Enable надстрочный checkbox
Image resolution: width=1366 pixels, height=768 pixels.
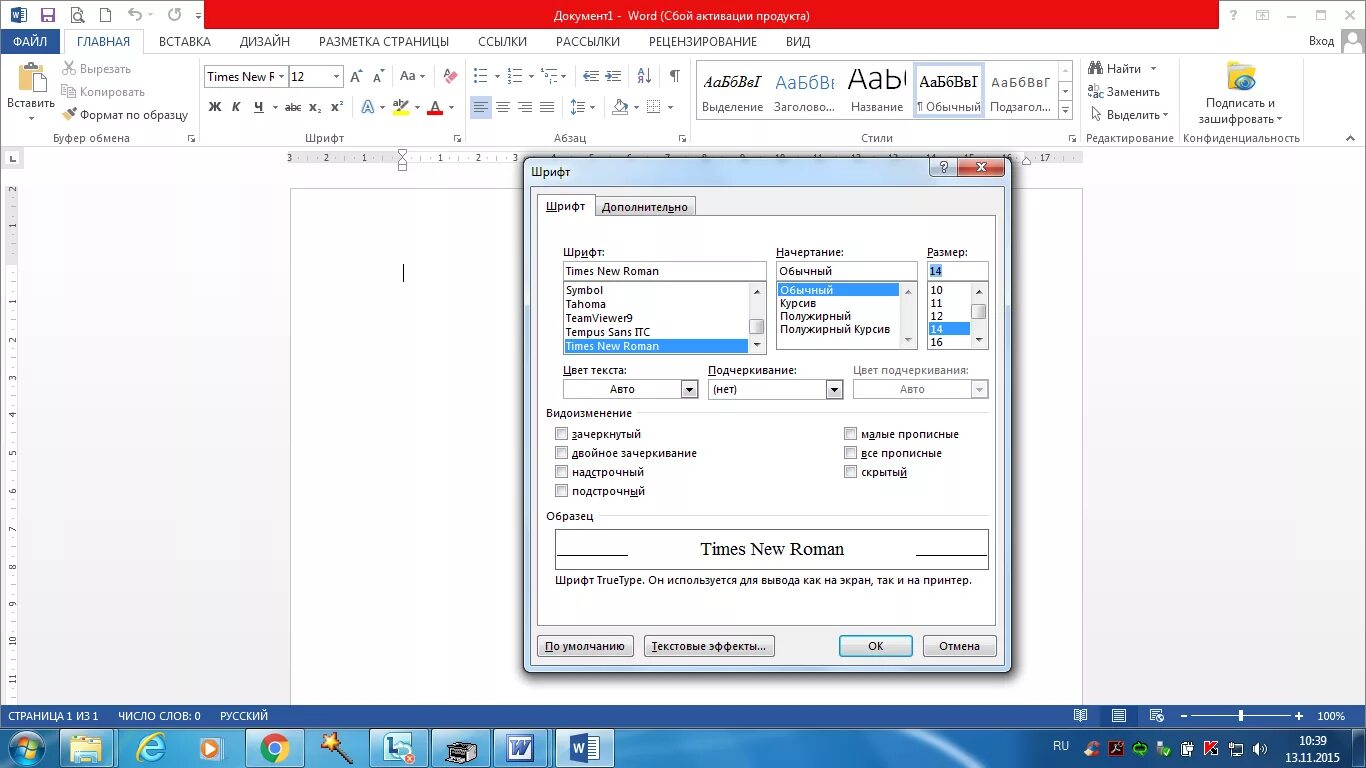[x=562, y=472]
